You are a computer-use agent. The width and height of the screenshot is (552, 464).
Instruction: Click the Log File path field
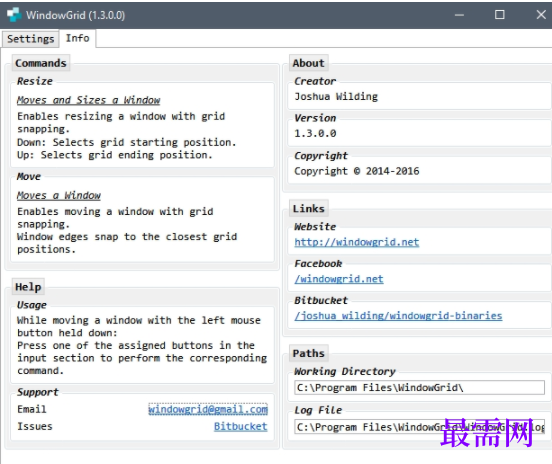click(419, 427)
